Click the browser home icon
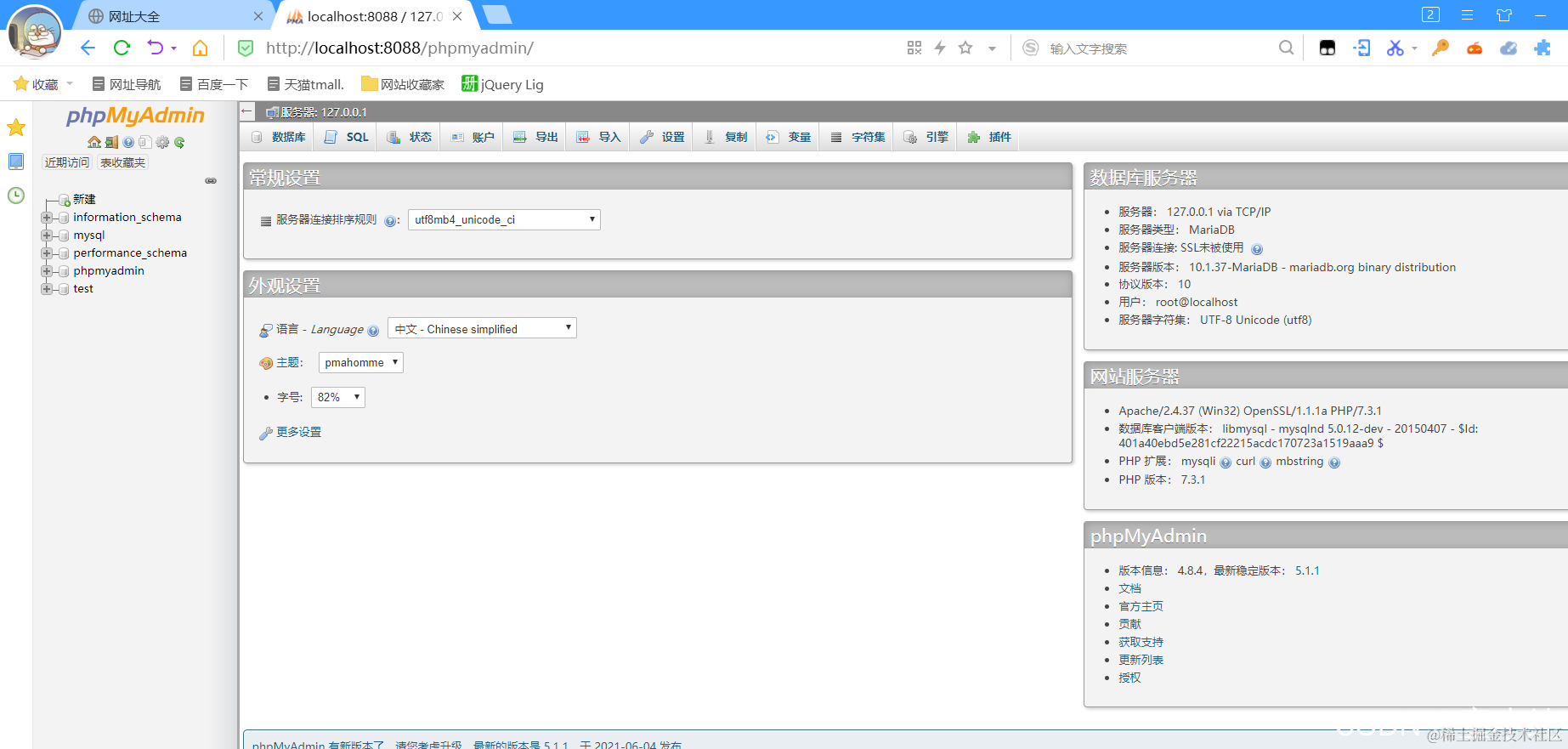Screen dimensions: 1568x749 [x=201, y=48]
